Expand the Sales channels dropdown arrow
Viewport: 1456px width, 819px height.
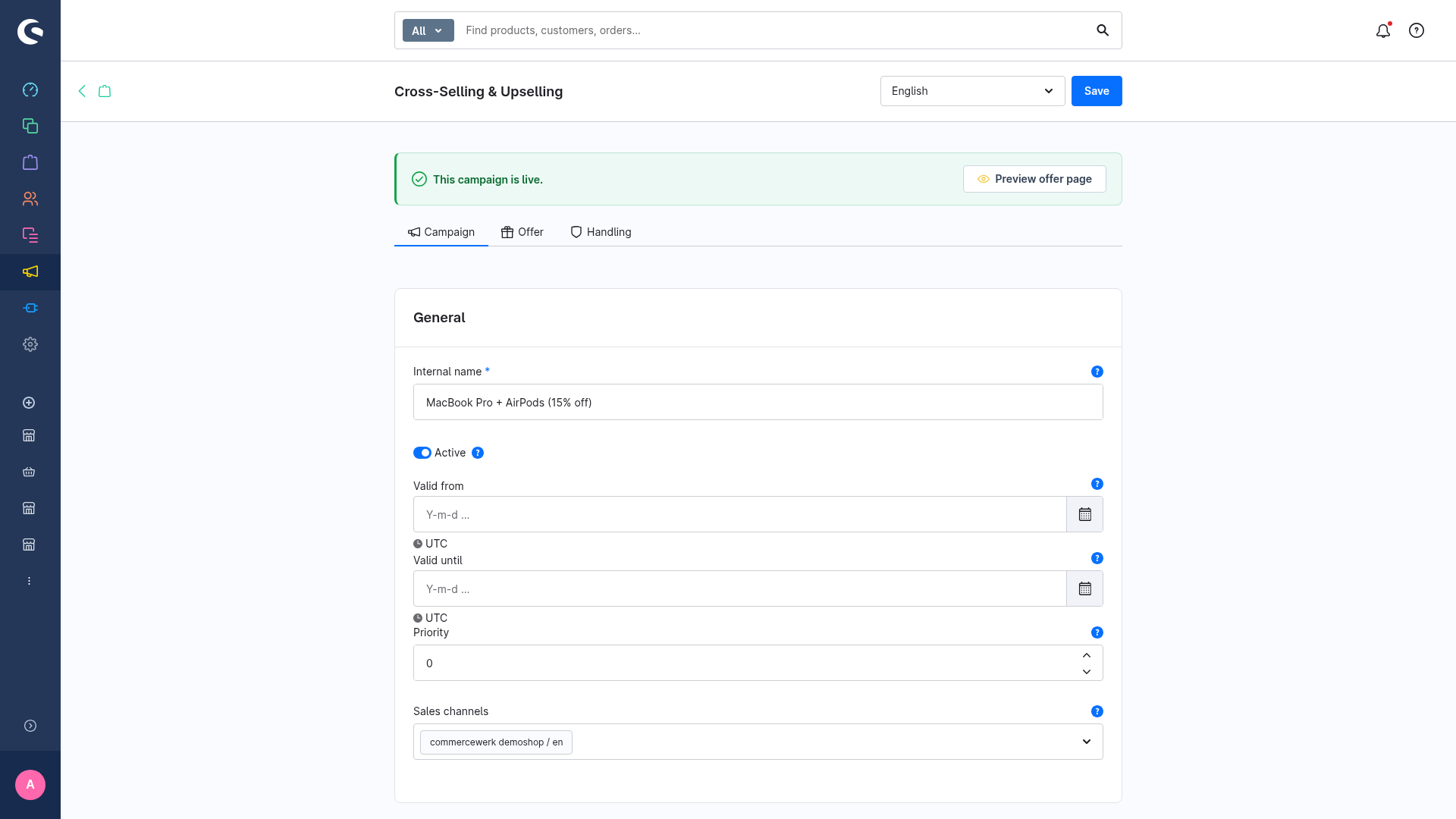click(x=1087, y=742)
